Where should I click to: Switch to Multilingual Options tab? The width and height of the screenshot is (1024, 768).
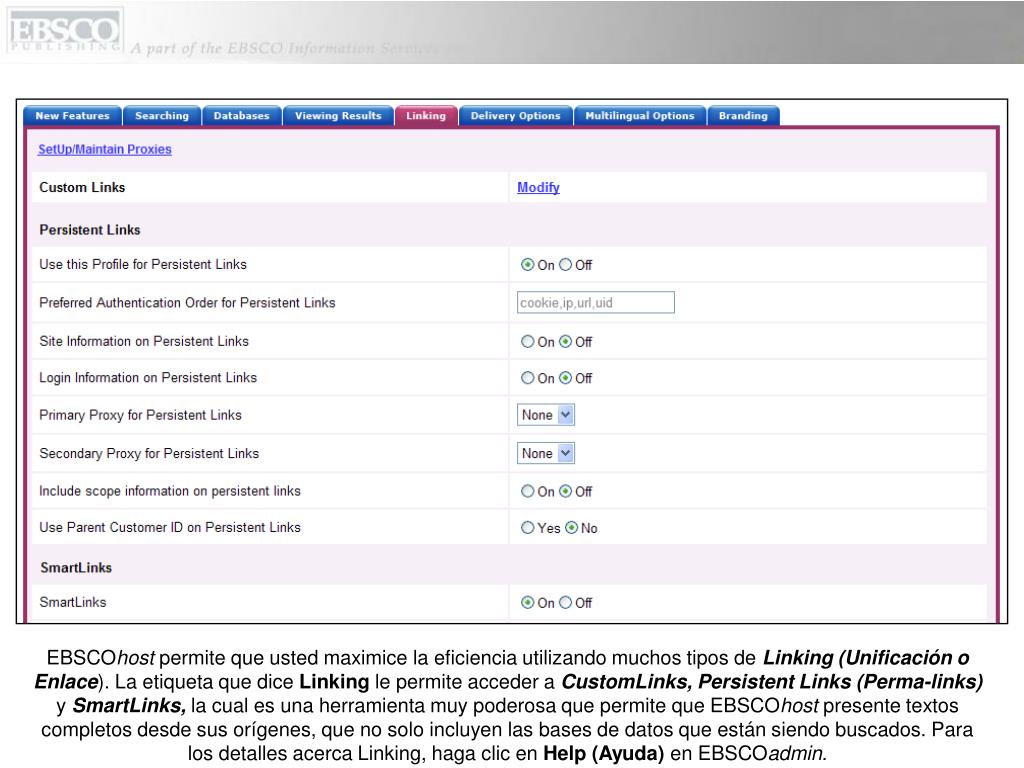tap(639, 116)
